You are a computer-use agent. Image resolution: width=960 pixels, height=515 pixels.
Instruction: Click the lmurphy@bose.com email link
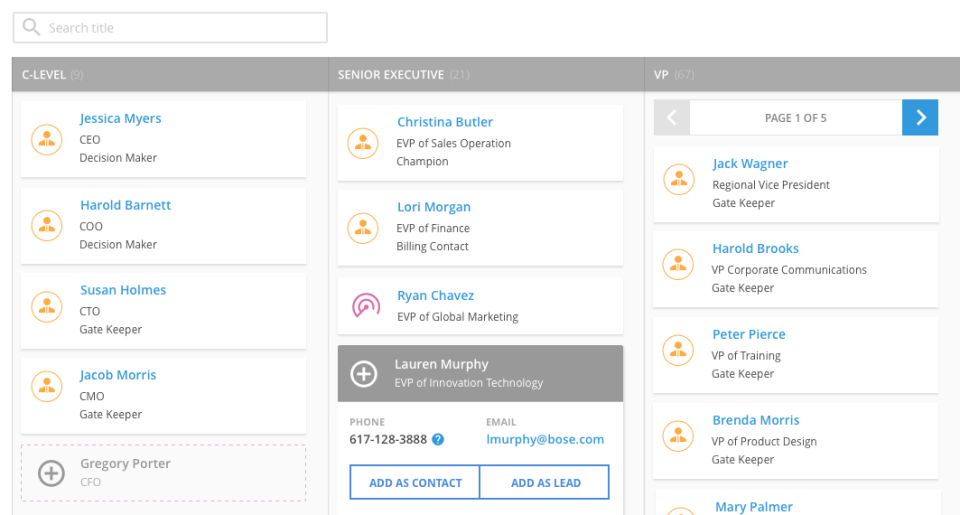(545, 439)
